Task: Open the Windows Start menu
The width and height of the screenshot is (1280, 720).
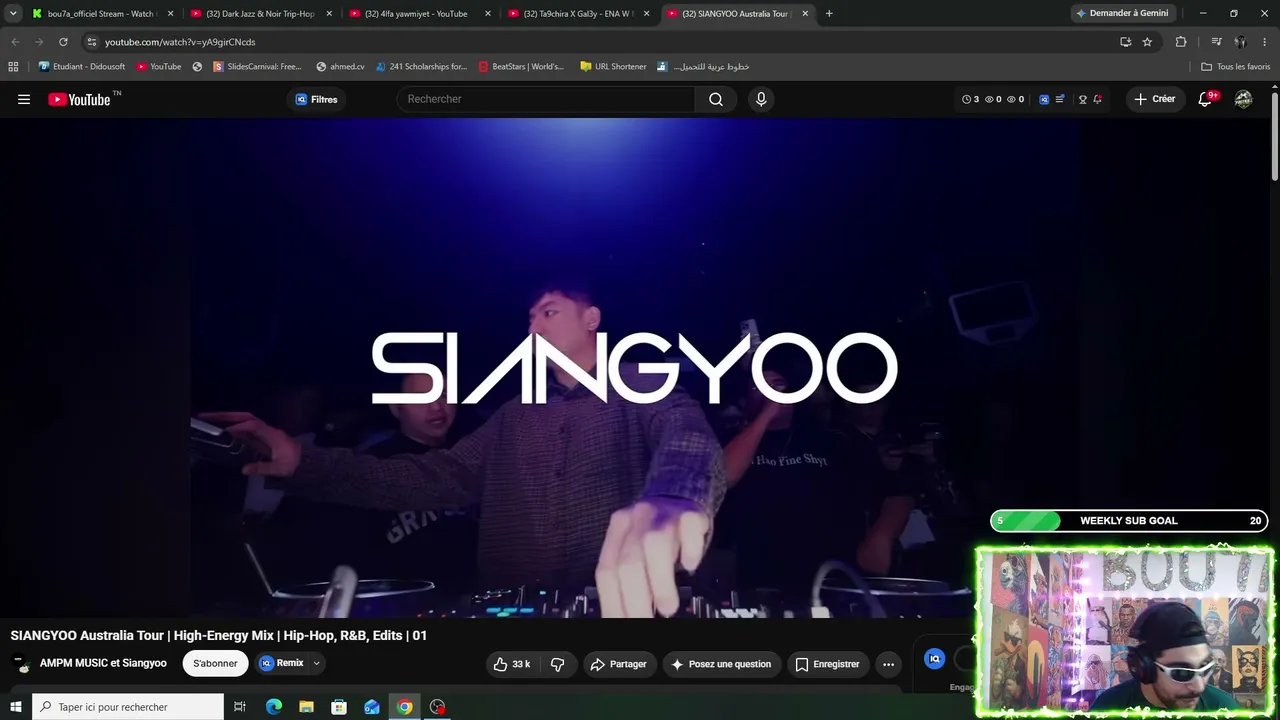Action: 15,707
